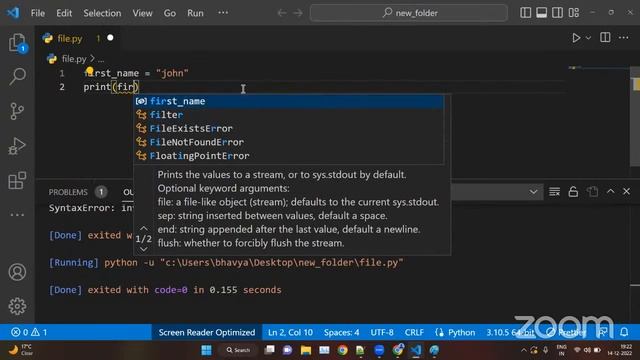This screenshot has height=360, width=640.
Task: Open the Windows Start menu
Action: (207, 350)
